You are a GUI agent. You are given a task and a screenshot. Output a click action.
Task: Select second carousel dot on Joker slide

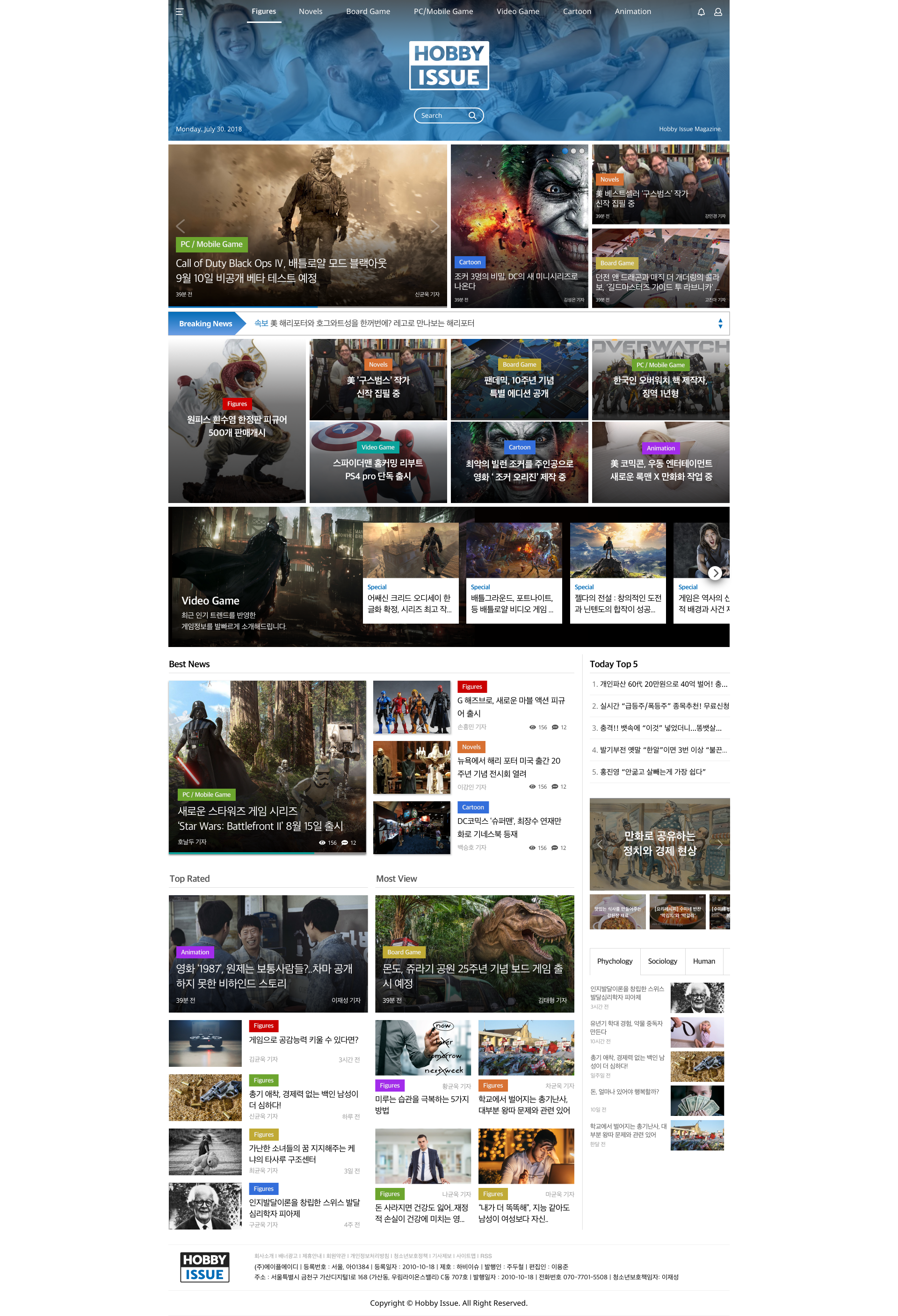[x=573, y=151]
